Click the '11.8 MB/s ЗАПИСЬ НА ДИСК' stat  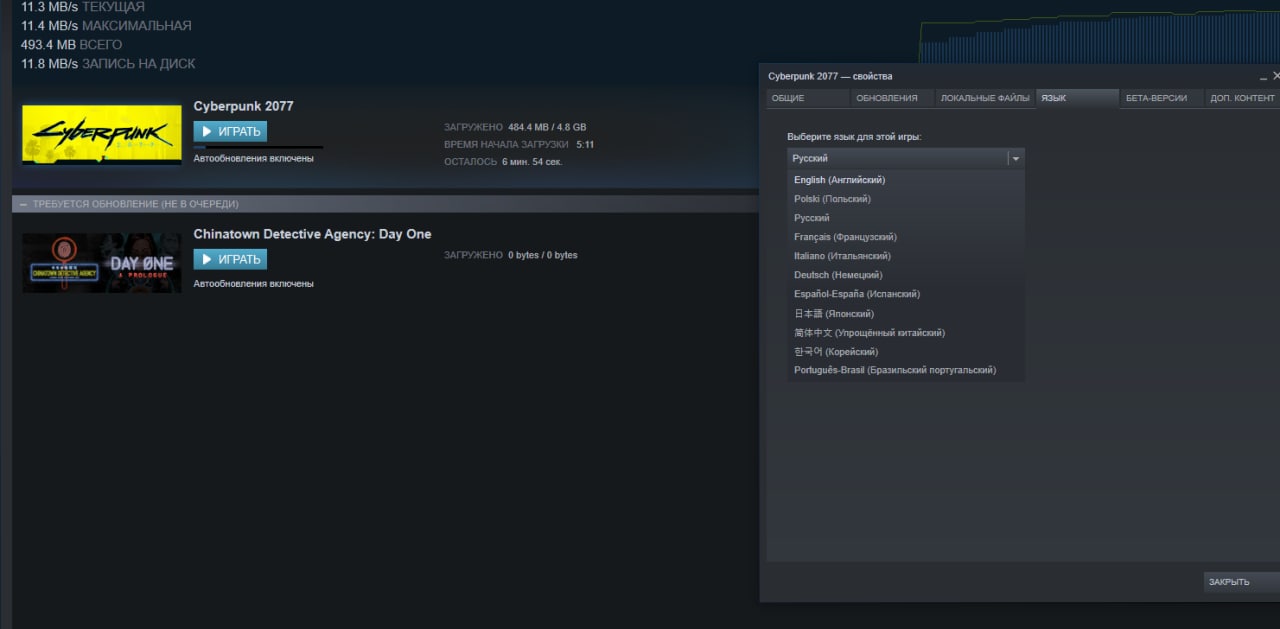point(108,64)
